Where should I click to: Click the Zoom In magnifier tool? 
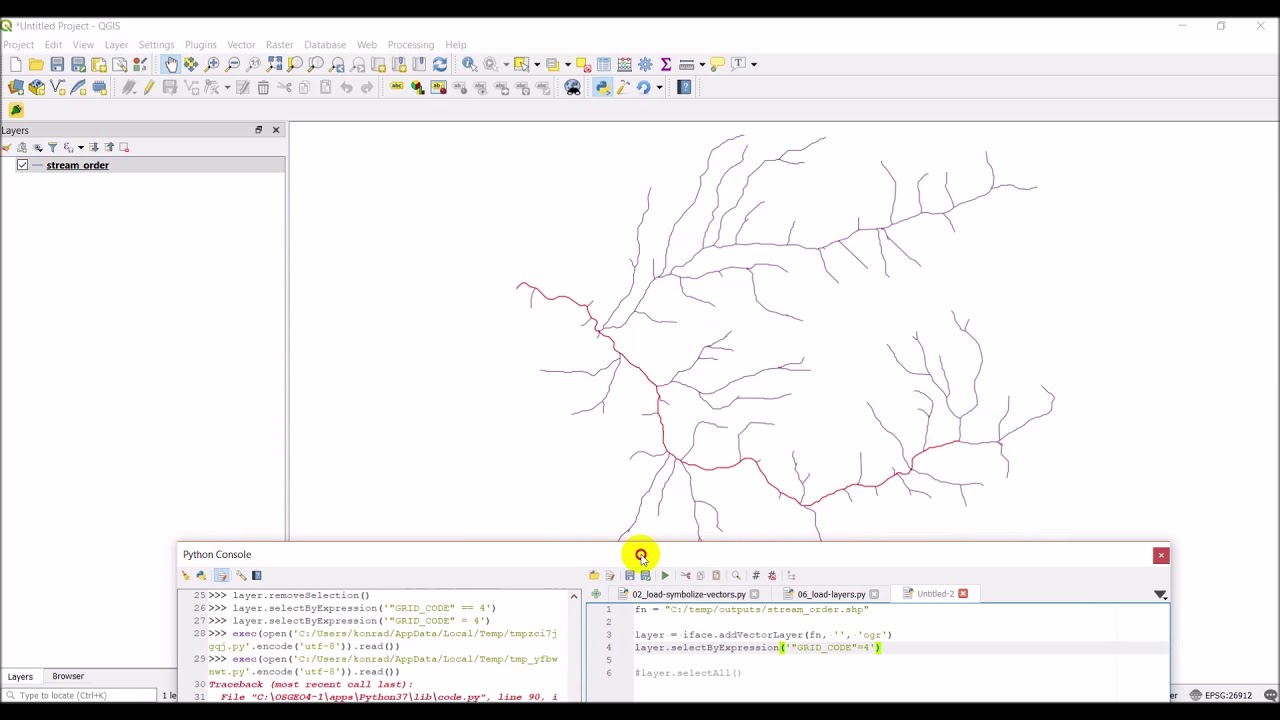(212, 64)
